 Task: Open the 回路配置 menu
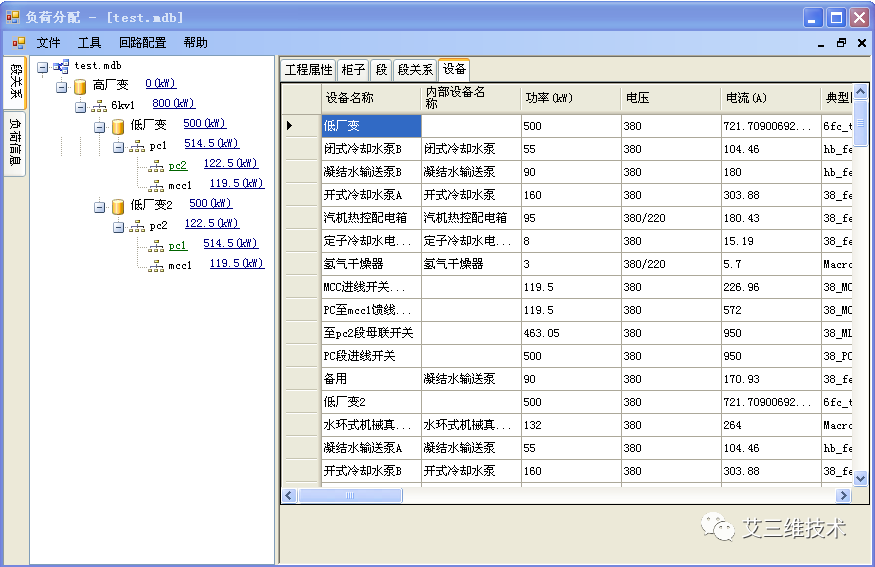(143, 43)
